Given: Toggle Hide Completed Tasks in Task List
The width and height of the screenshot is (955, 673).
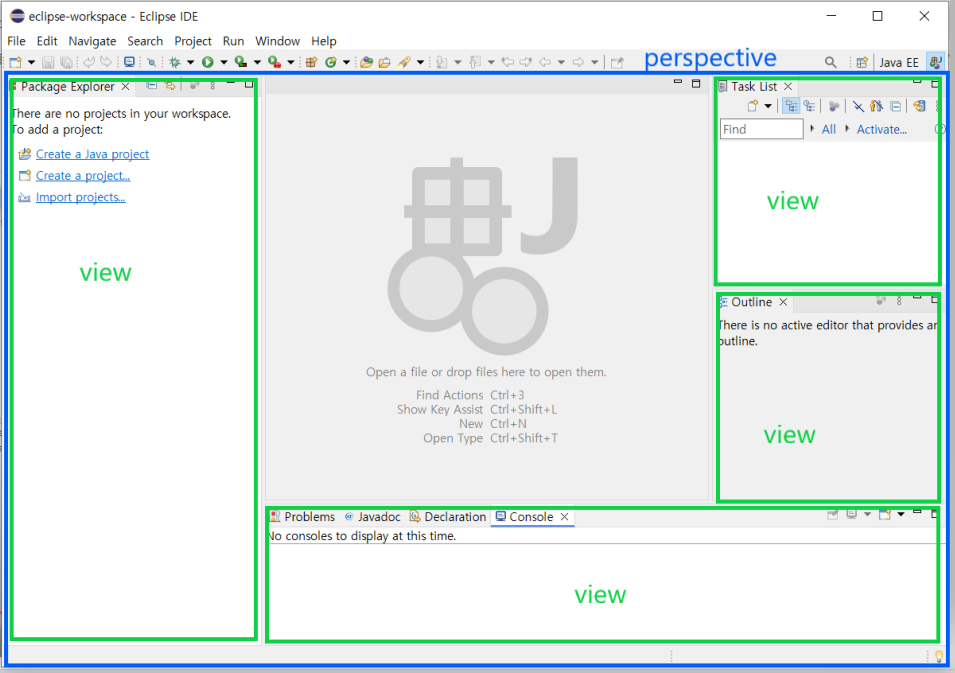Looking at the screenshot, I should (858, 106).
